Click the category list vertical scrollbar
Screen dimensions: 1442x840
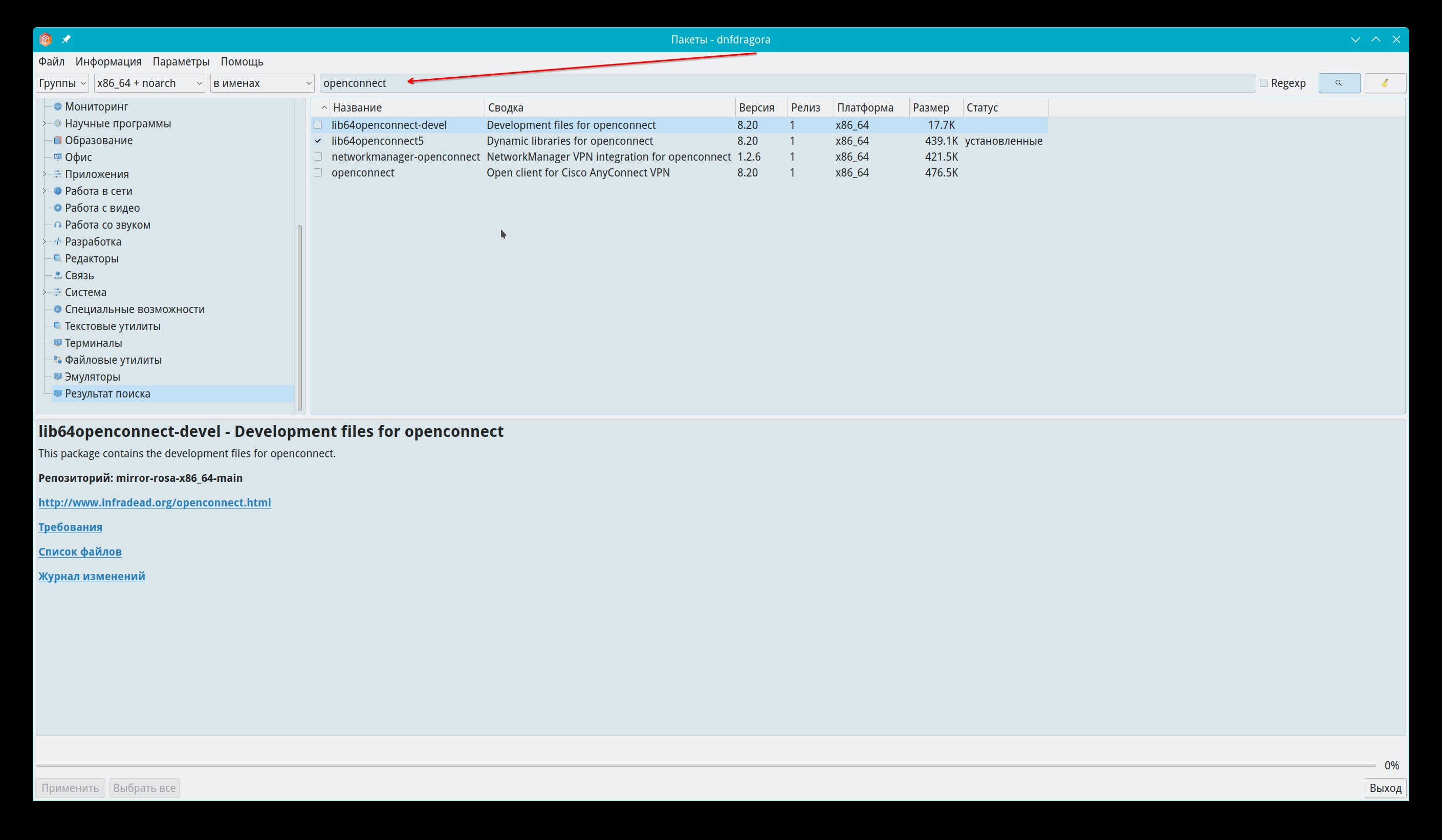pos(300,318)
